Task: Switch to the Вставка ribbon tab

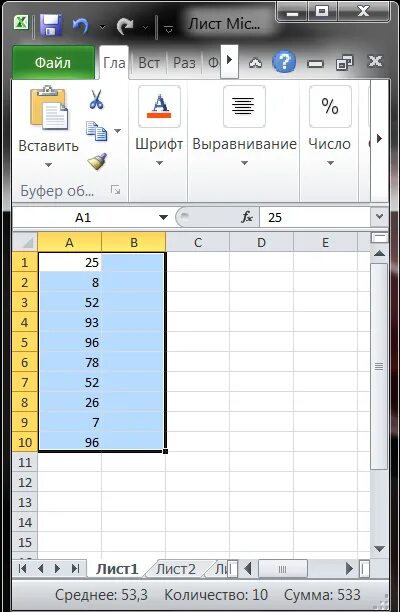Action: point(149,62)
